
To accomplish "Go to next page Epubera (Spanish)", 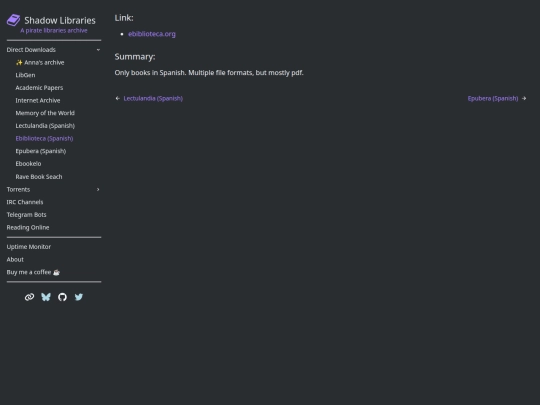I will pyautogui.click(x=493, y=98).
